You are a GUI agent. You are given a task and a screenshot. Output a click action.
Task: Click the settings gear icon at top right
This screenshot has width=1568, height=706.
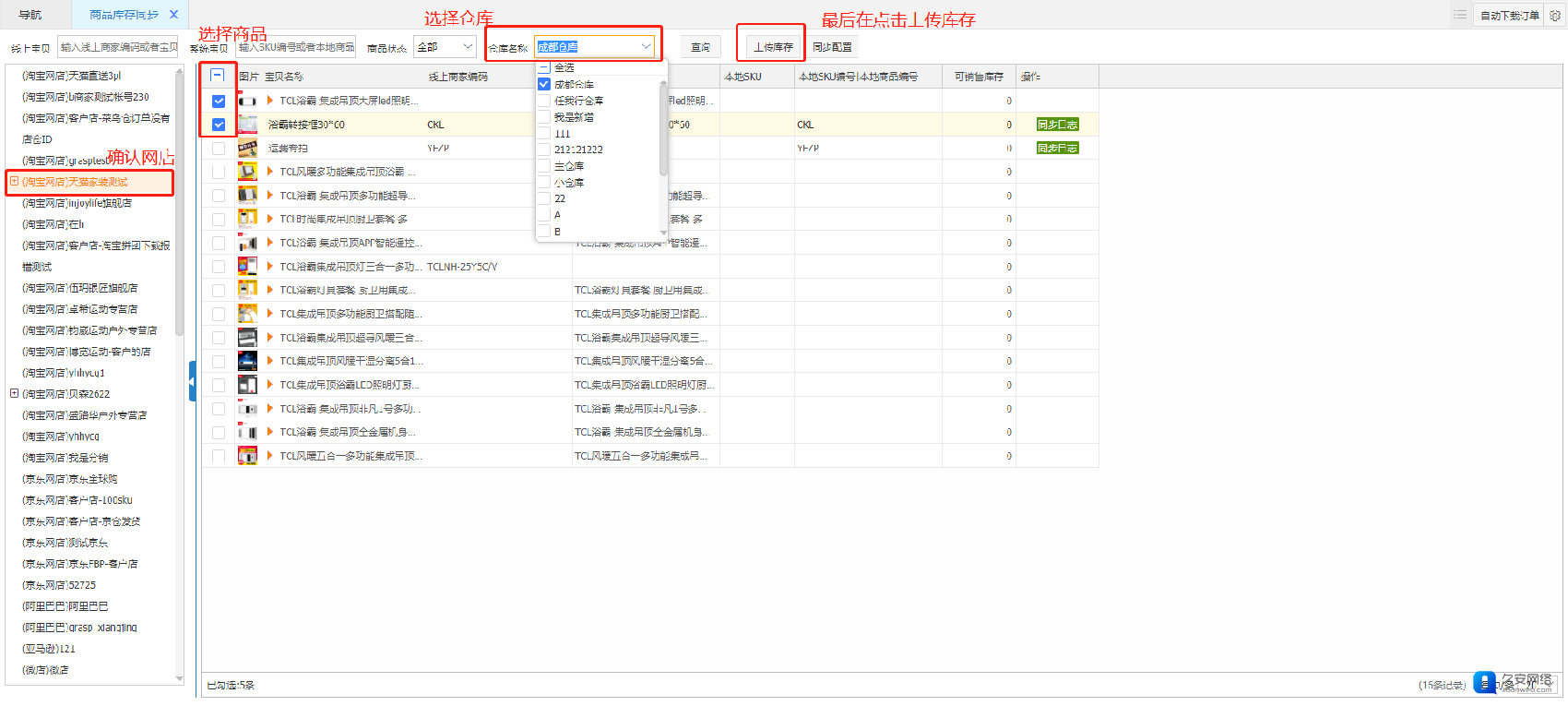[x=1555, y=15]
